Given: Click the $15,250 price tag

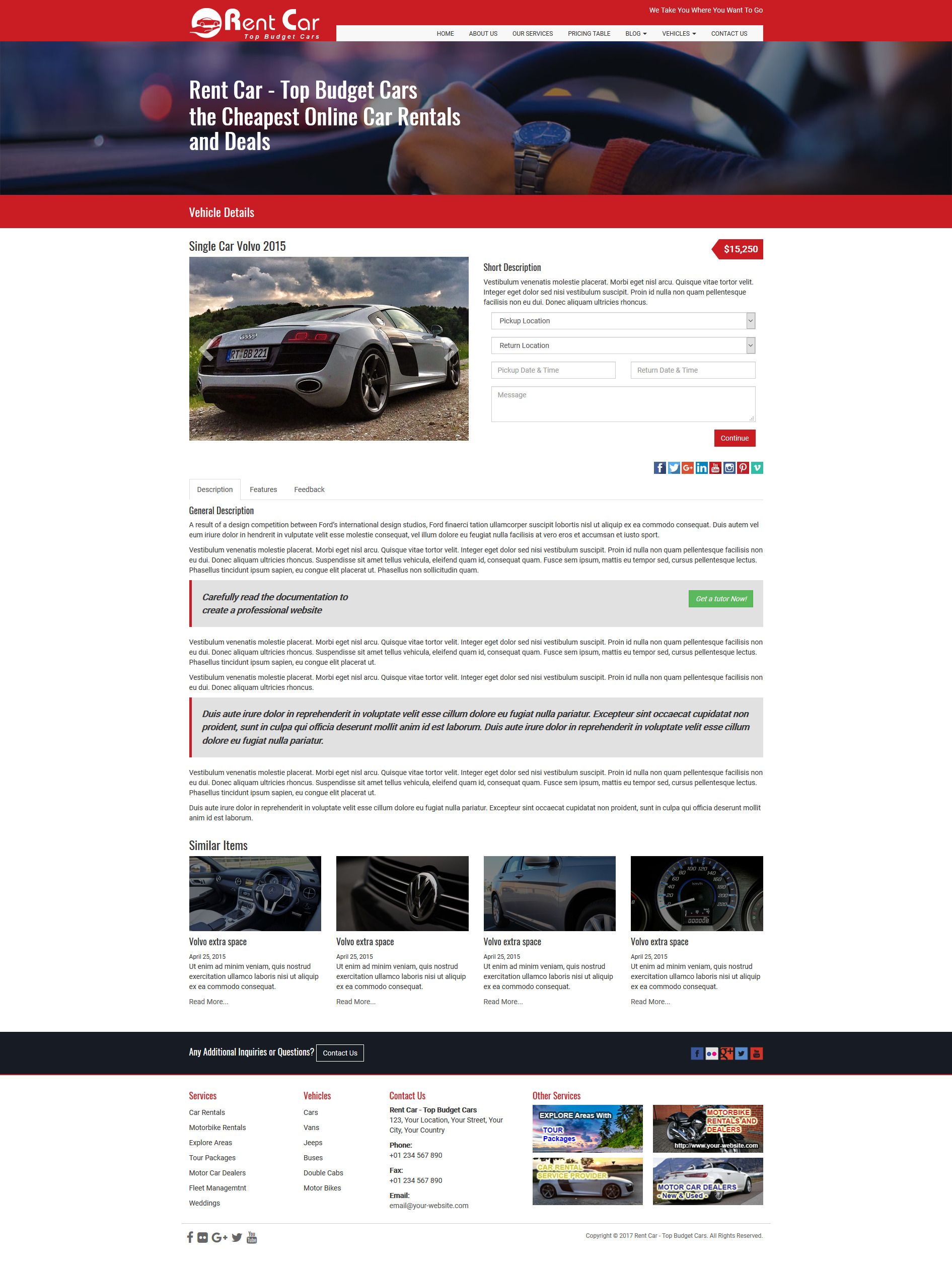Looking at the screenshot, I should coord(737,249).
